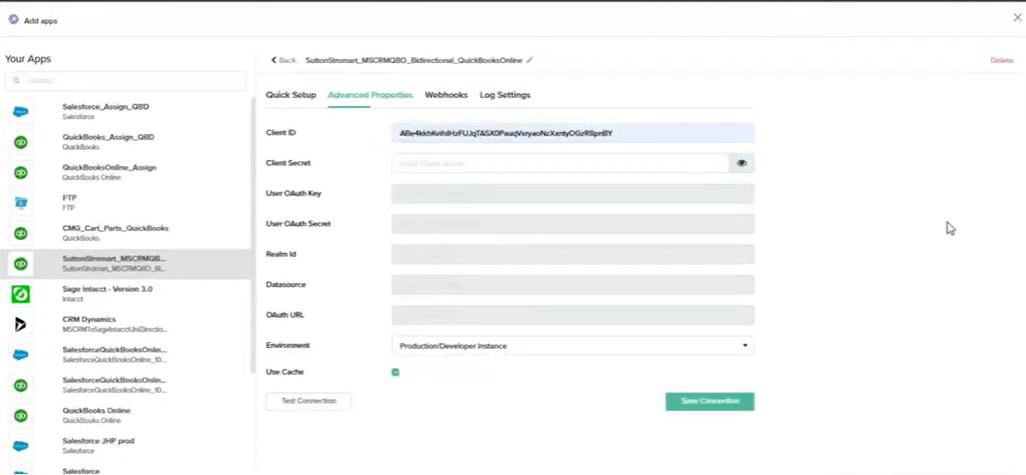Open the Webhooks tab
Viewport: 1026px width, 475px height.
446,95
